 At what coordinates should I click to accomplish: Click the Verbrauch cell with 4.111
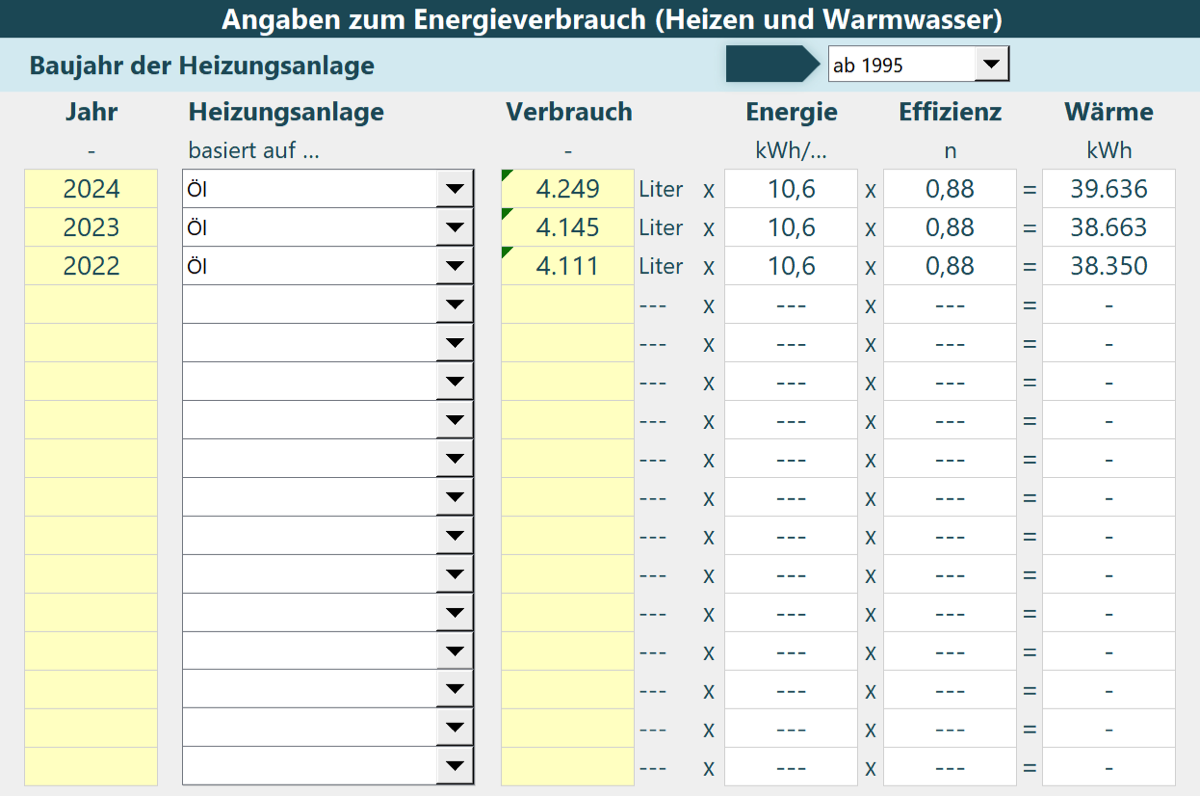coord(567,266)
